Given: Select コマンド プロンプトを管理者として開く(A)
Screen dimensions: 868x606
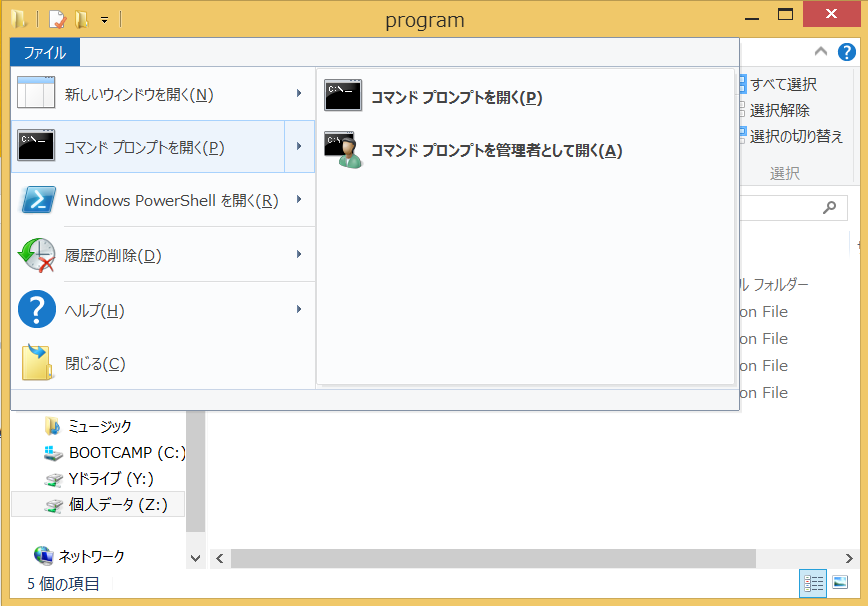Looking at the screenshot, I should pos(525,150).
